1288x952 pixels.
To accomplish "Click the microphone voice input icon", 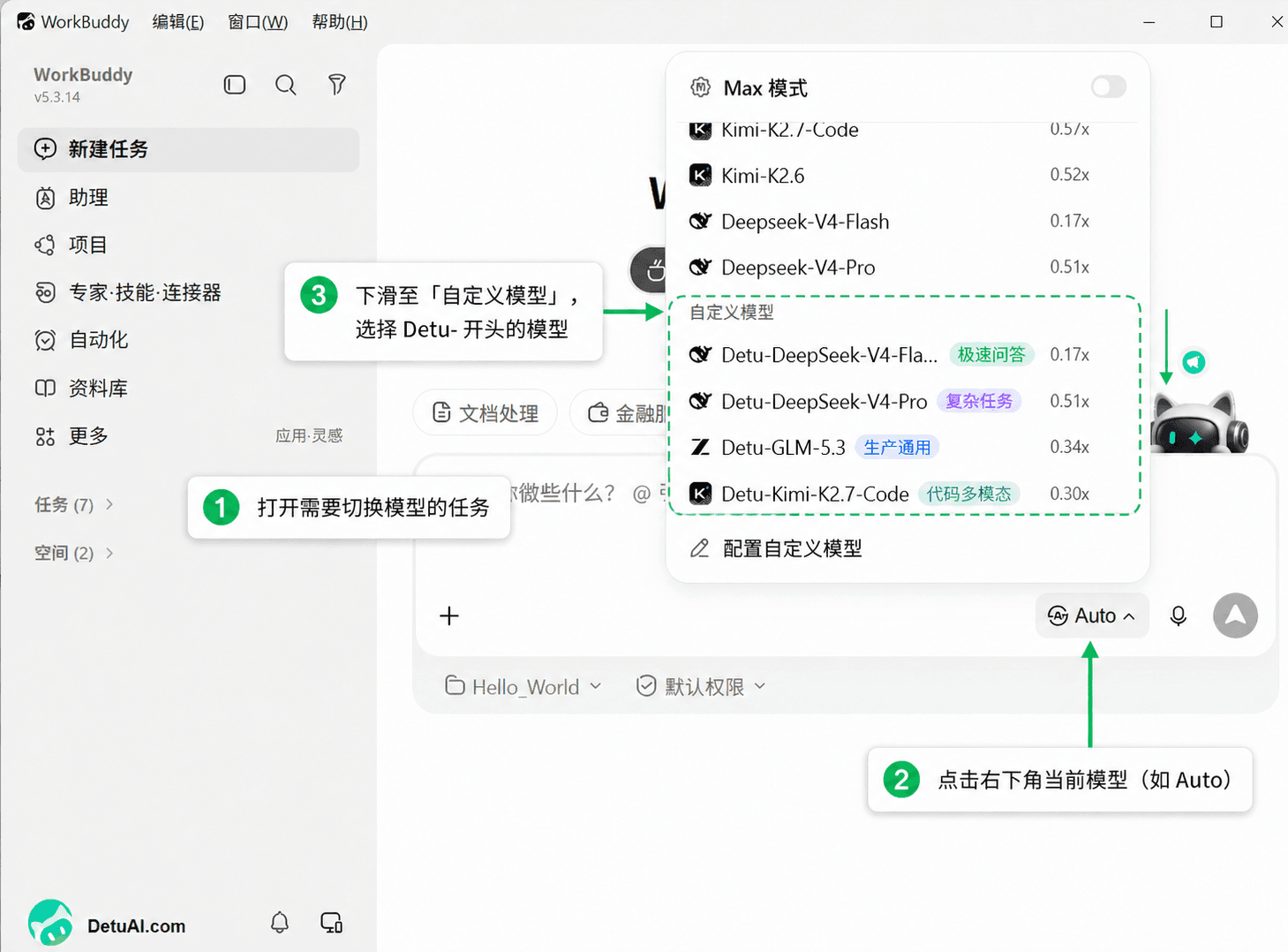I will pyautogui.click(x=1178, y=616).
